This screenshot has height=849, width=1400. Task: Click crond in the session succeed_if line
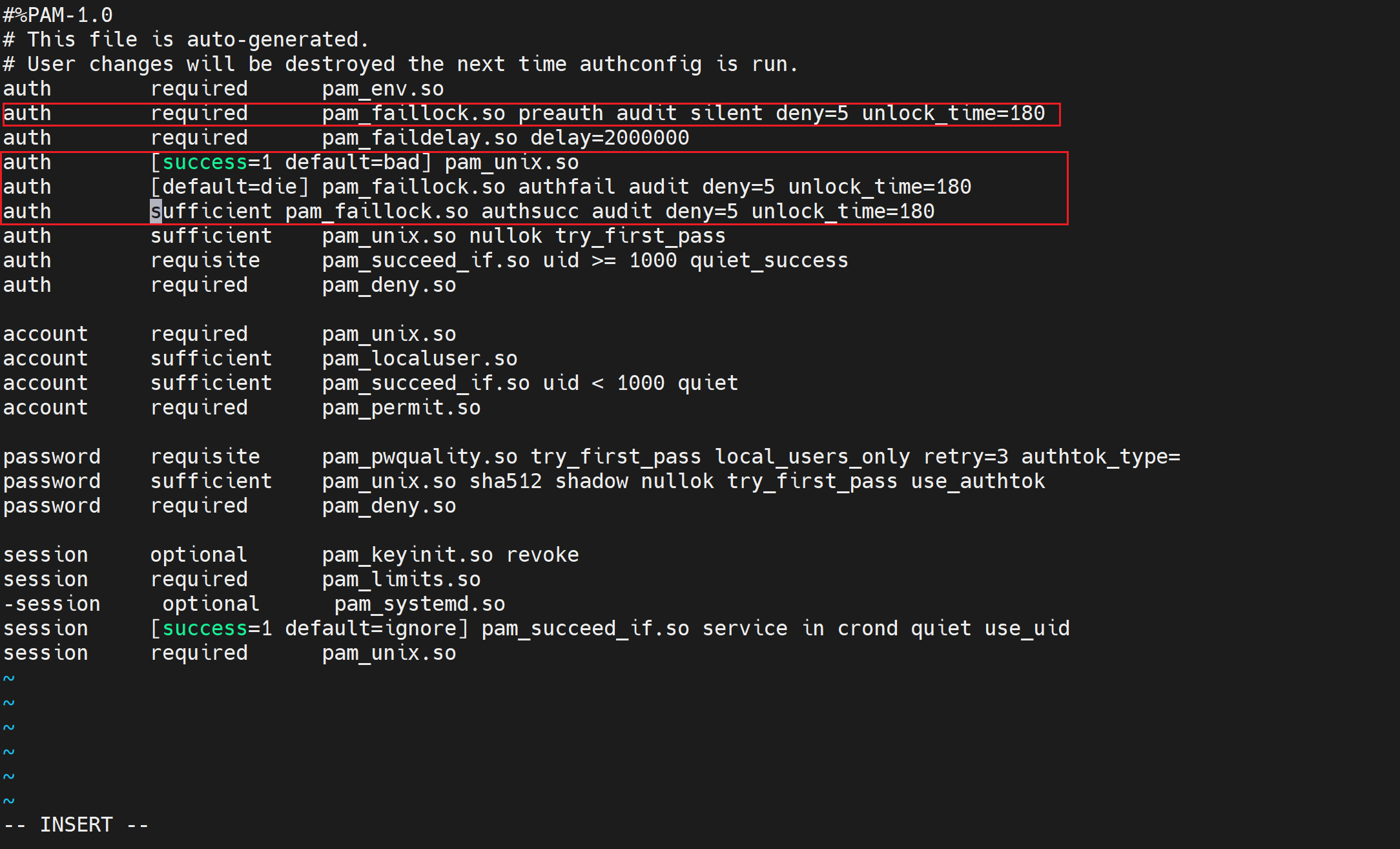pyautogui.click(x=867, y=629)
